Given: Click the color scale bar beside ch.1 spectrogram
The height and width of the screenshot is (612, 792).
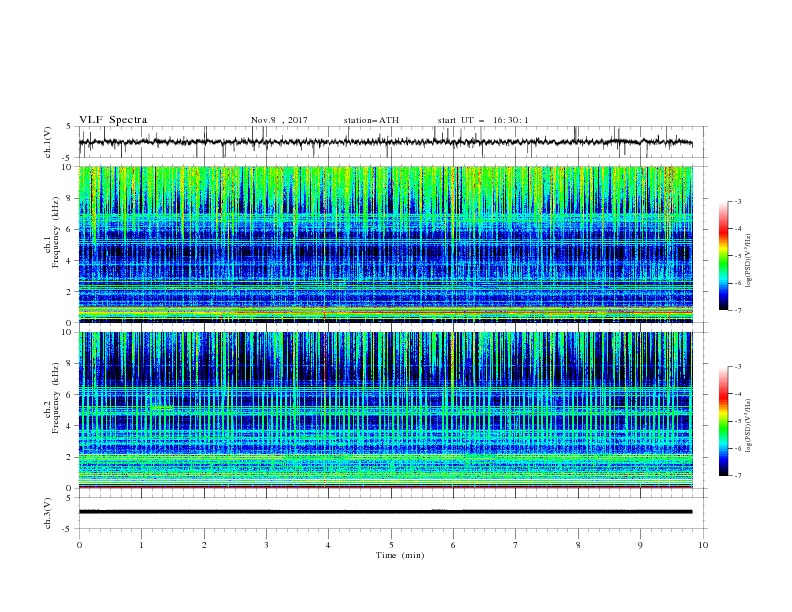Looking at the screenshot, I should coord(723,256).
